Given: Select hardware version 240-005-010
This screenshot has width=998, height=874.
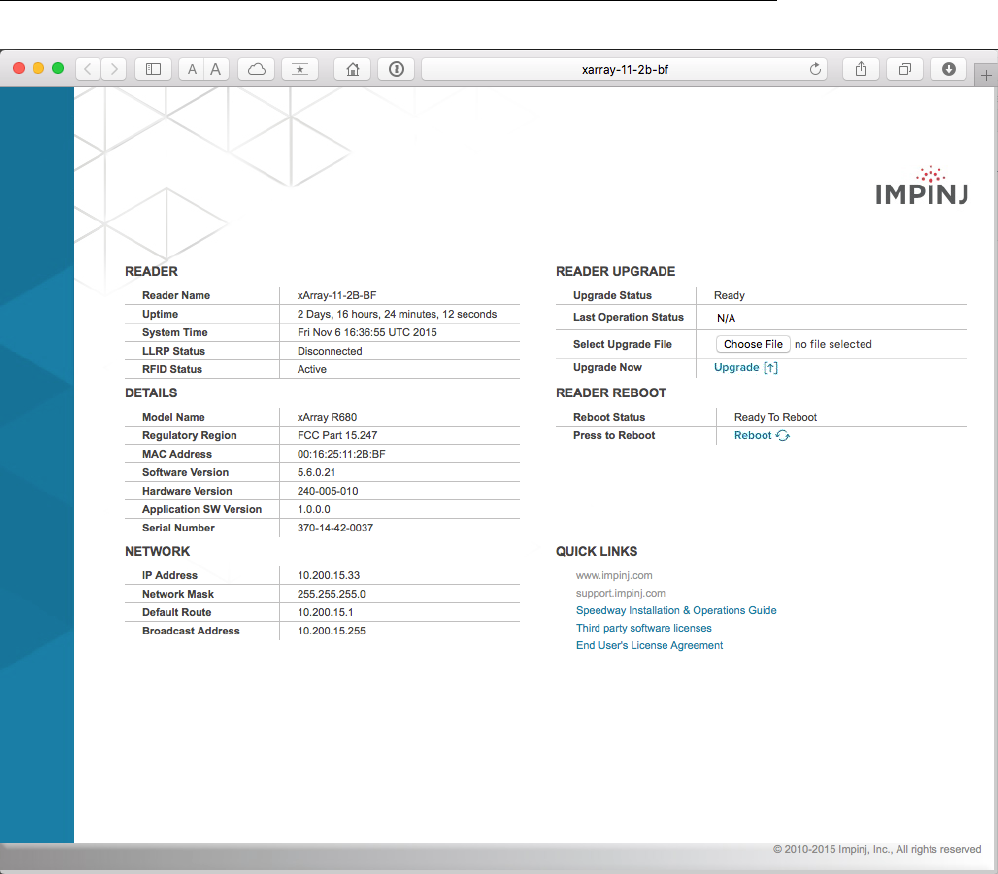Looking at the screenshot, I should 328,491.
